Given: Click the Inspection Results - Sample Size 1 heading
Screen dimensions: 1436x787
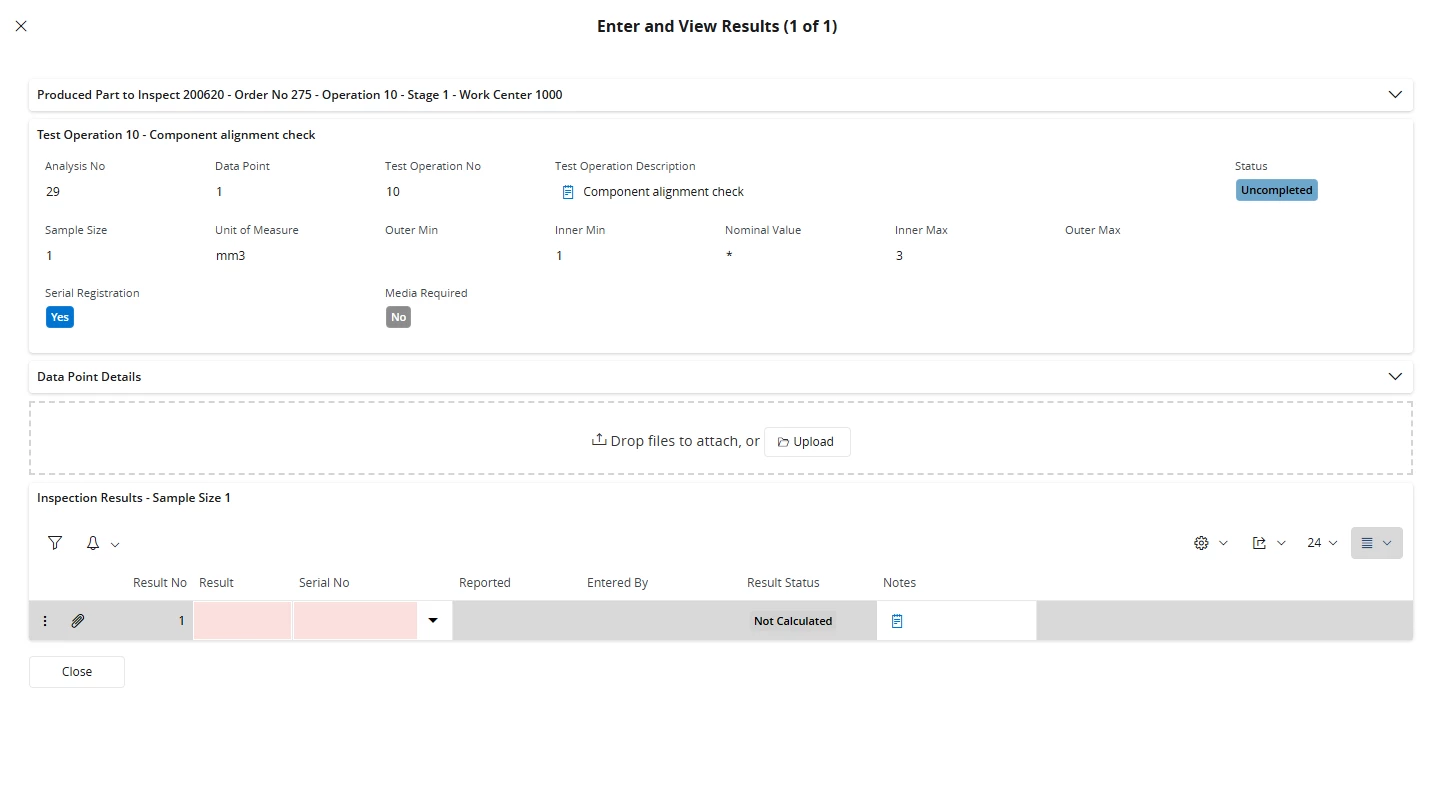Looking at the screenshot, I should [x=134, y=498].
